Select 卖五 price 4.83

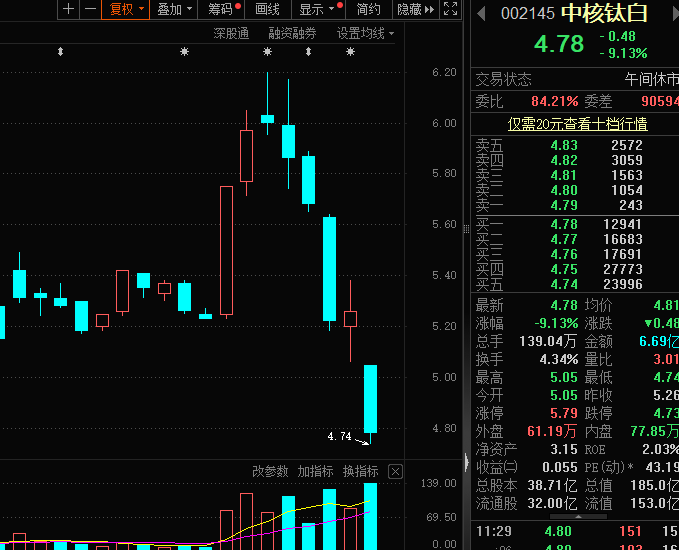564,145
